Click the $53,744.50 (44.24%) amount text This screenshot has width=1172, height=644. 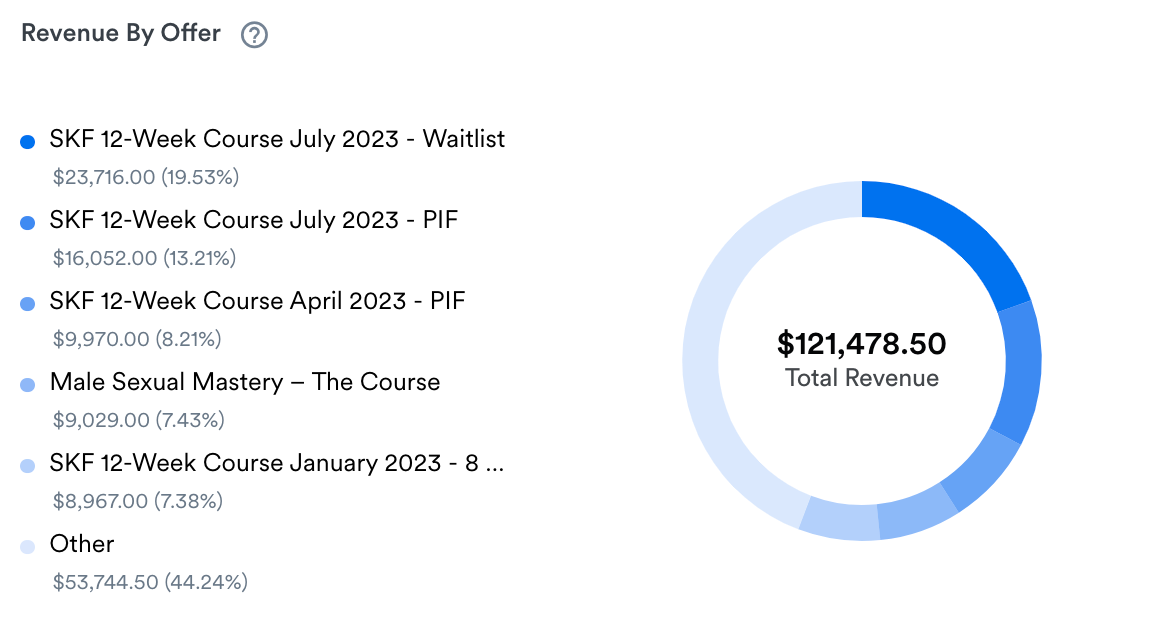click(150, 582)
